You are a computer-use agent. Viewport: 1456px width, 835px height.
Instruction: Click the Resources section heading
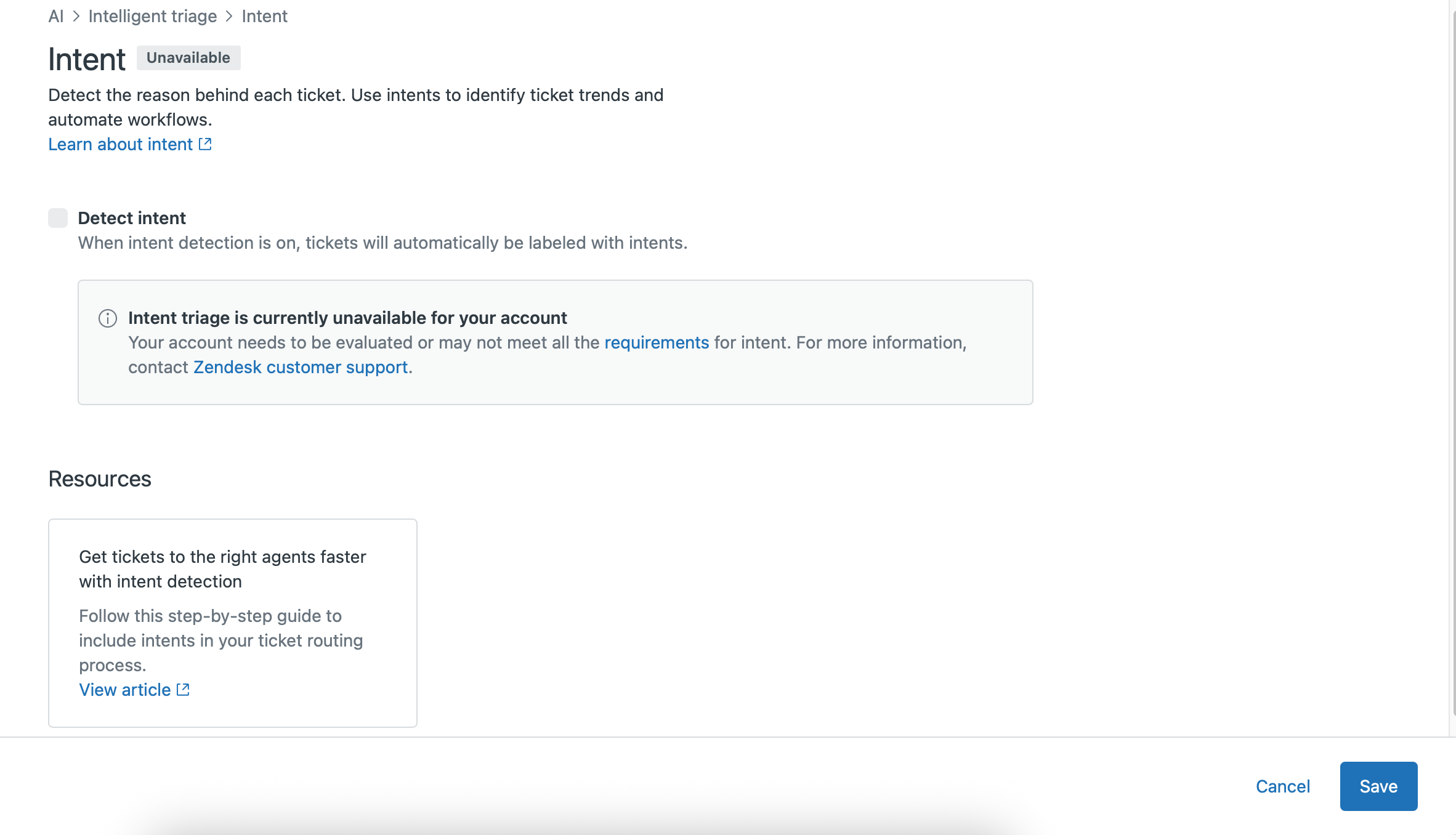tap(100, 479)
